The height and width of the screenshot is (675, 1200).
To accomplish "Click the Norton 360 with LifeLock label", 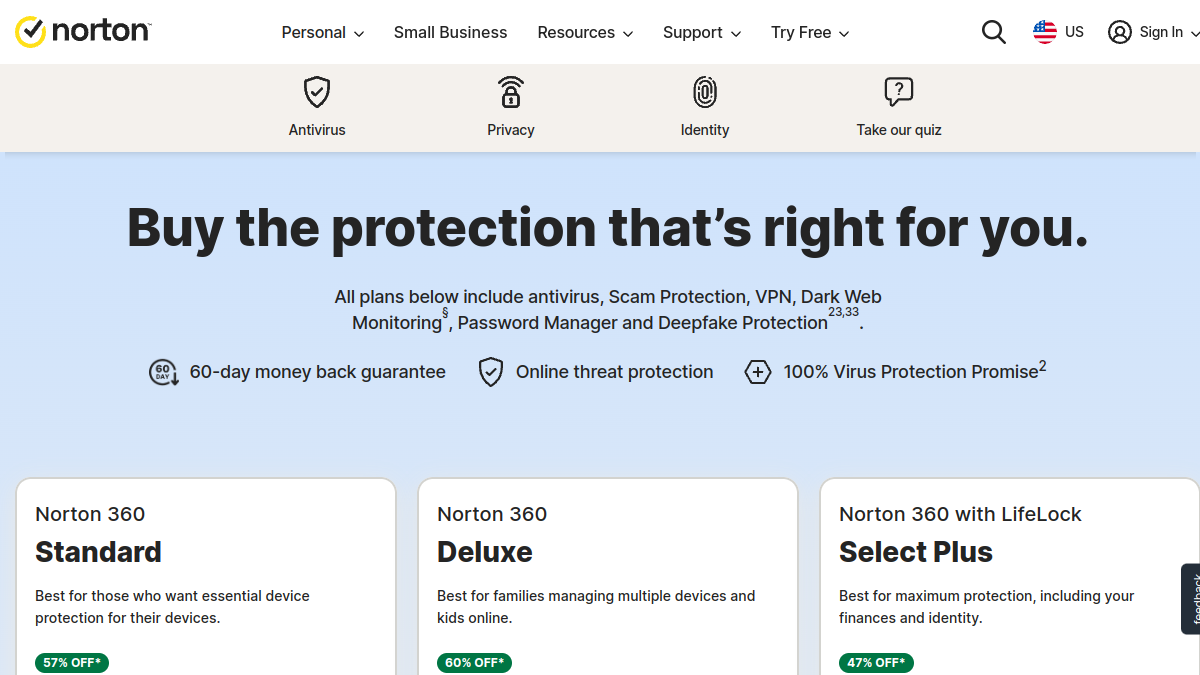I will tap(960, 514).
